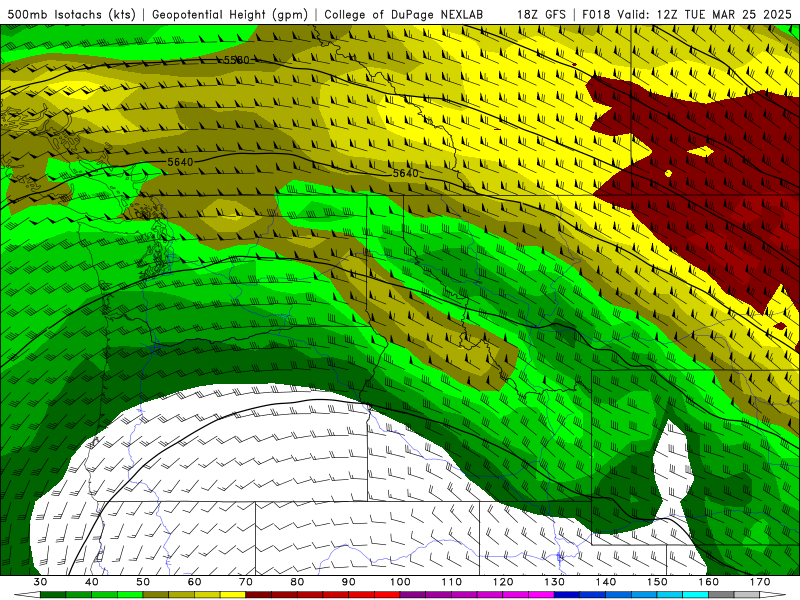This screenshot has height=600, width=800.
Task: Click the 160 knot scale label
Action: coord(709,582)
